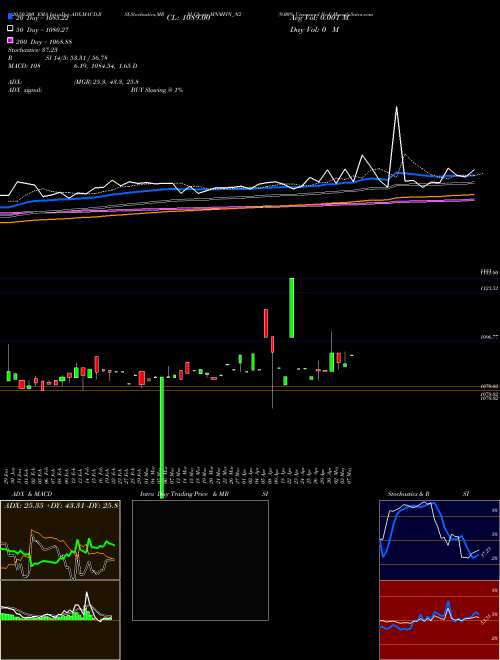The width and height of the screenshot is (500, 660).
Task: Select the 20 Day moving average value
Action: (43, 18)
